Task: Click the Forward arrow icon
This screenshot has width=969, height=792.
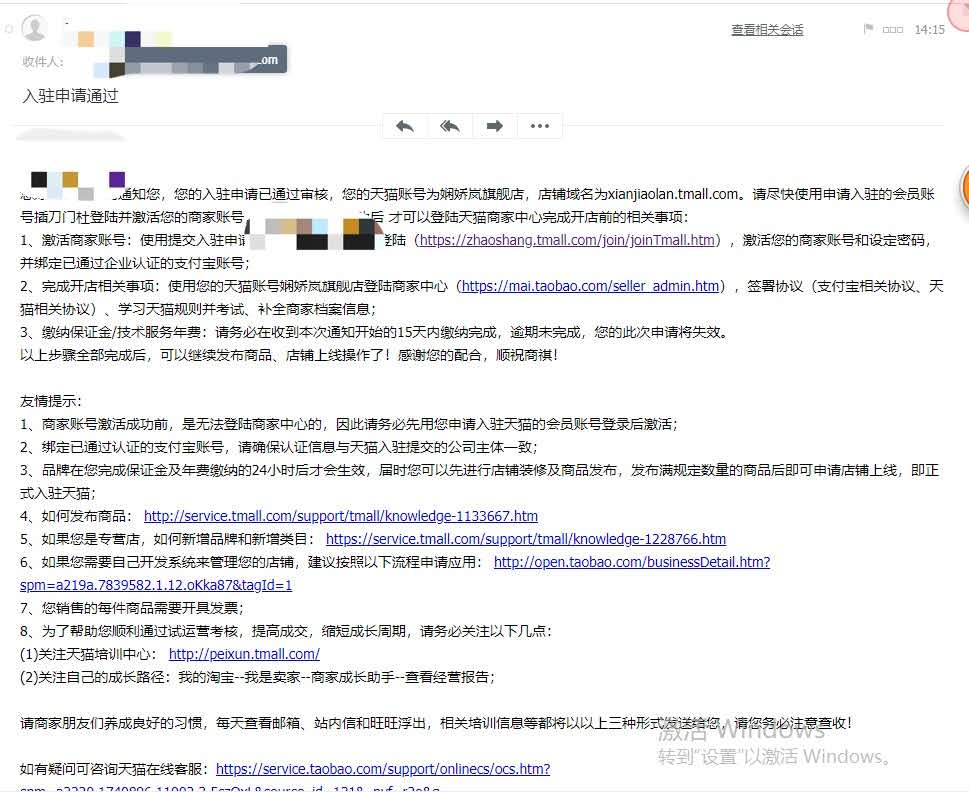Action: 494,127
